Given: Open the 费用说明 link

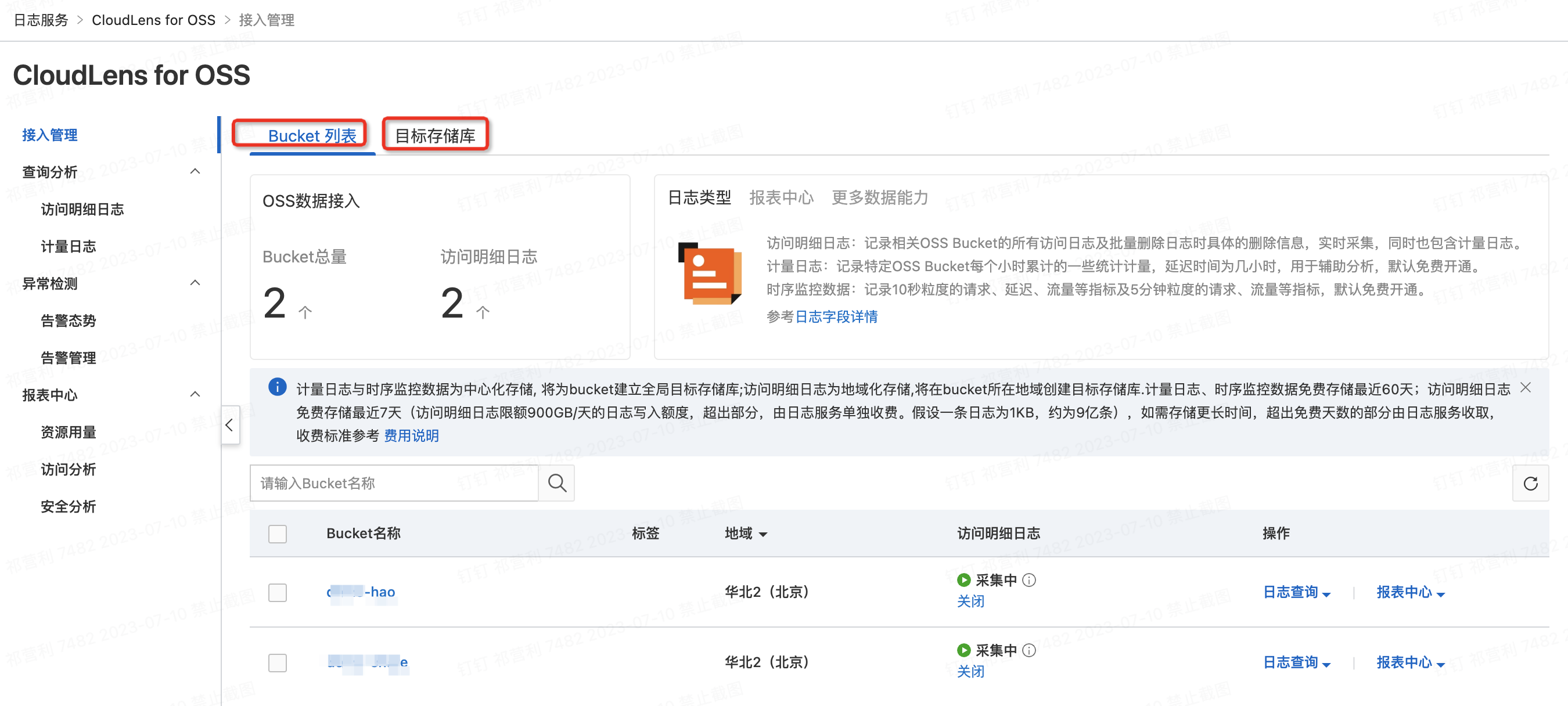Looking at the screenshot, I should 411,436.
